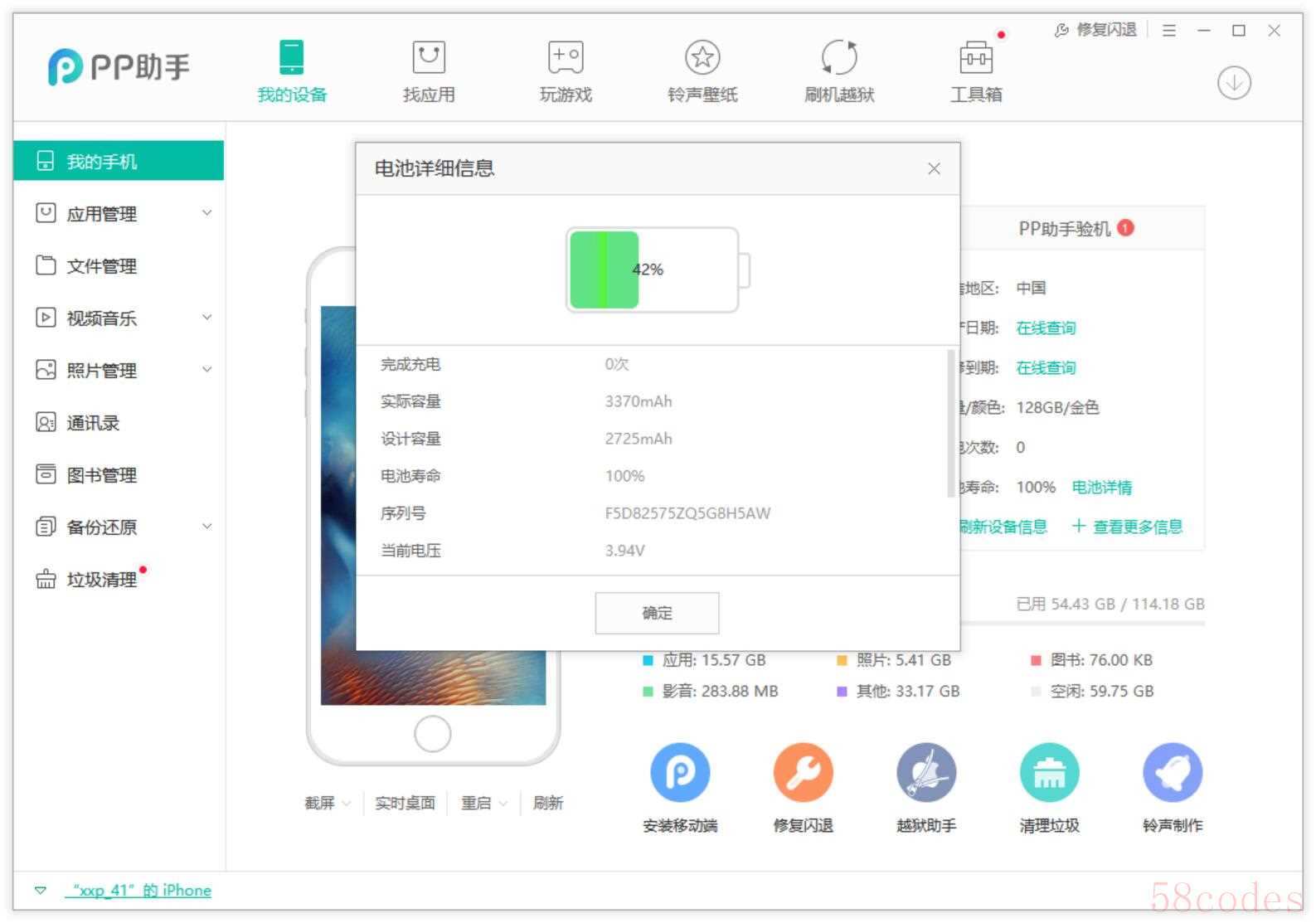Open the 我的设备 tab
The image size is (1316, 923).
292,72
